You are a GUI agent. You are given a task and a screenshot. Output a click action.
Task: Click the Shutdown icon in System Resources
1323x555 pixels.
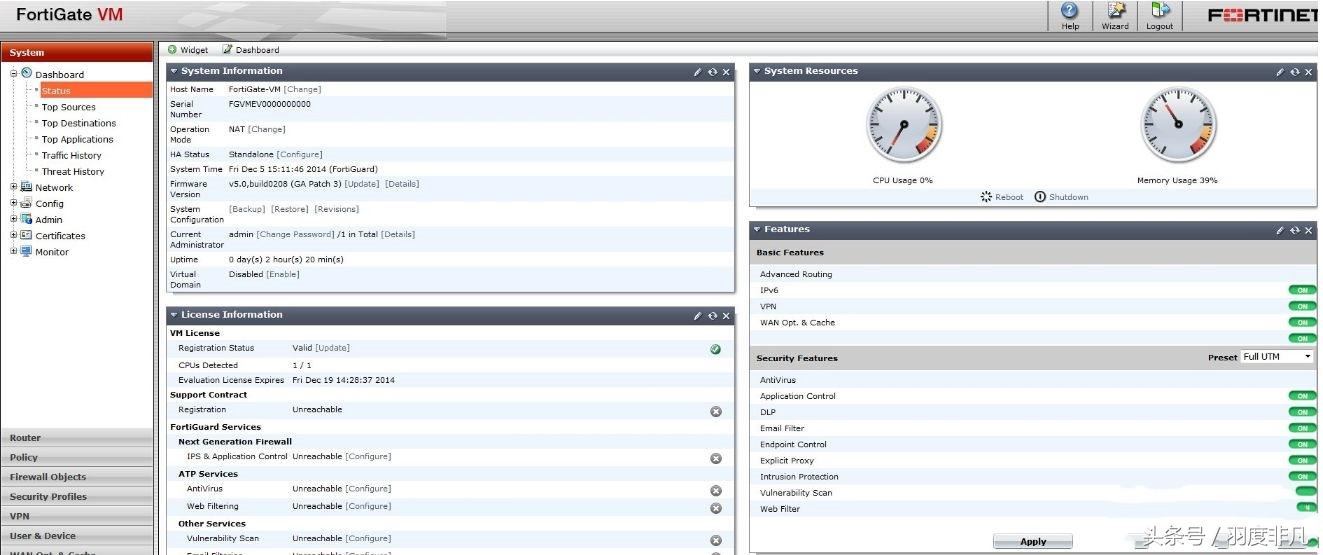[x=1040, y=197]
